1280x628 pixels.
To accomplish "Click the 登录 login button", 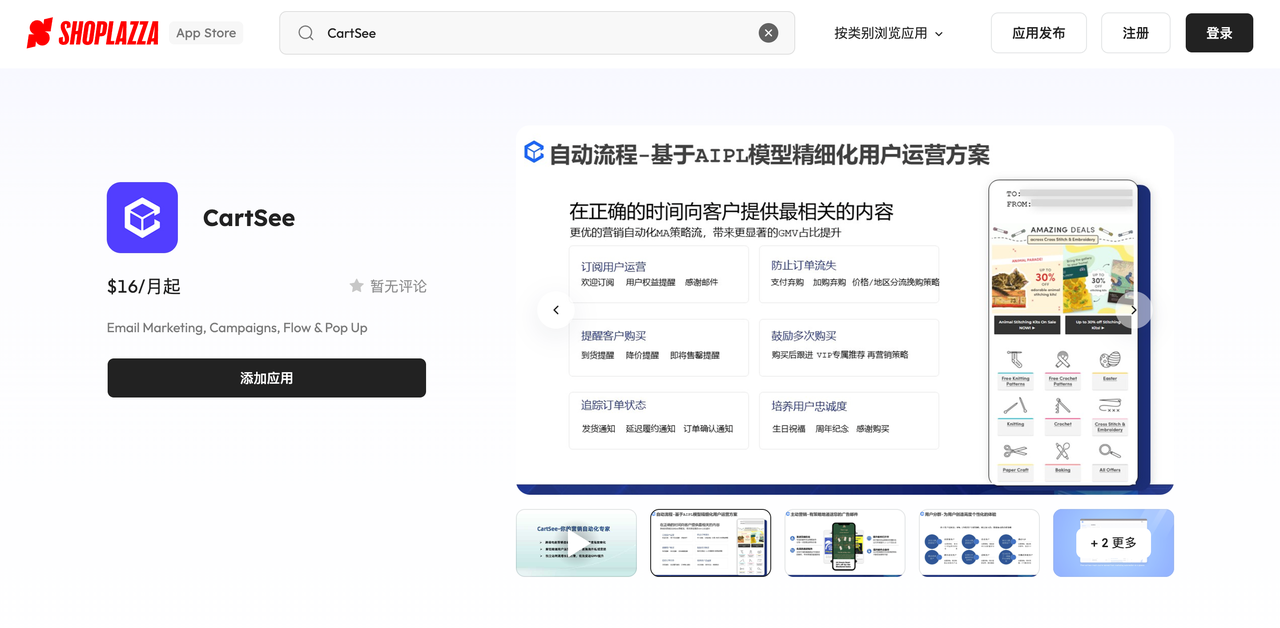I will pyautogui.click(x=1219, y=33).
